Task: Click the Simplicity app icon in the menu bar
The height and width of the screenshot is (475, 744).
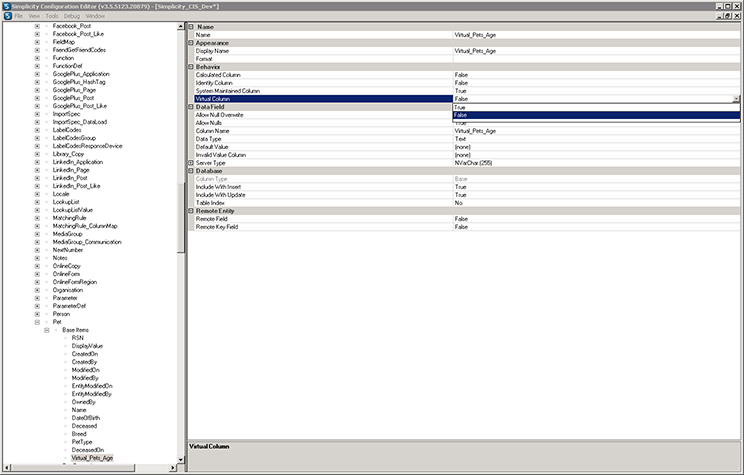Action: 7,16
